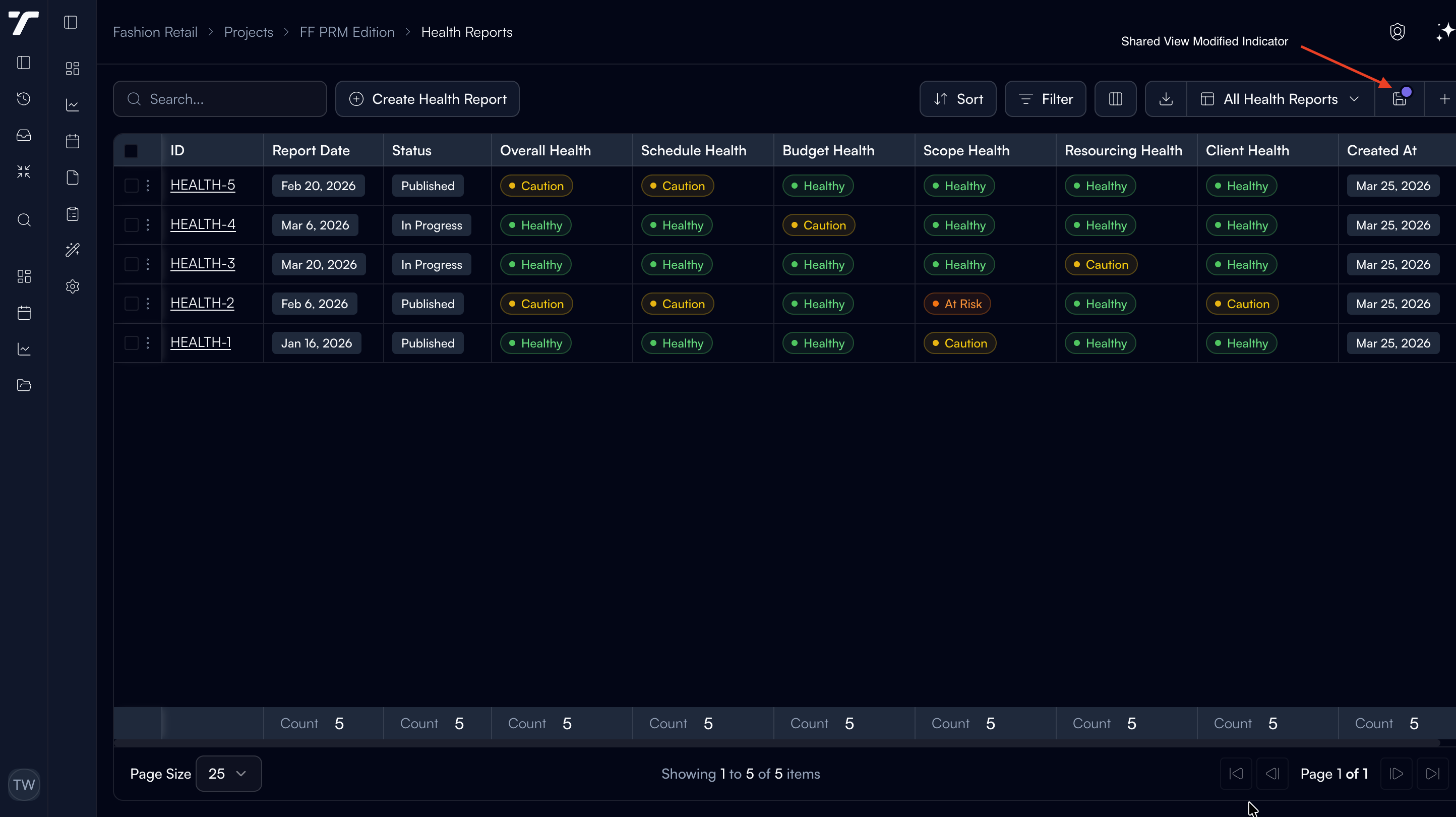1456x817 pixels.
Task: Open the clipboard list icon in project sidebar
Action: click(73, 214)
